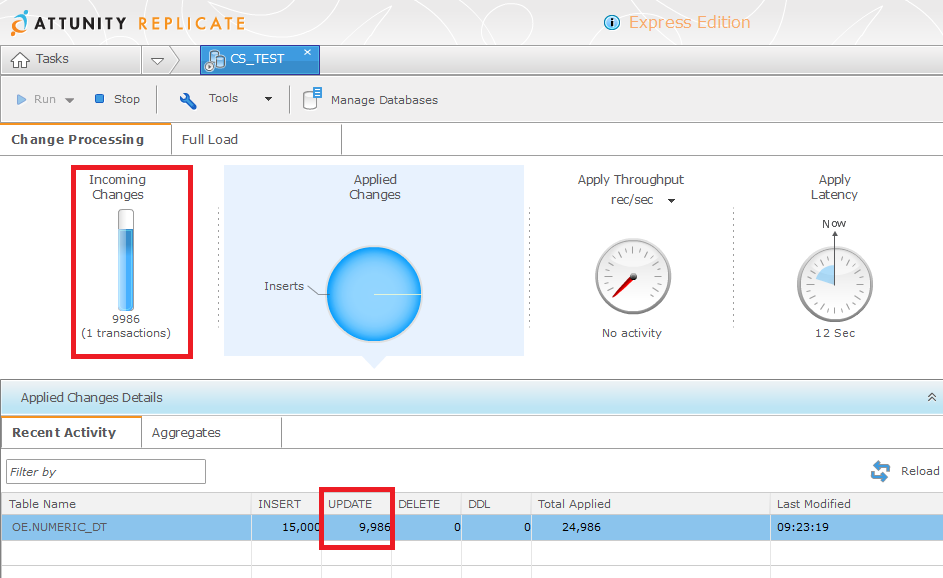Image resolution: width=943 pixels, height=578 pixels.
Task: Click the Manage Databases cylinder icon
Action: click(x=312, y=99)
